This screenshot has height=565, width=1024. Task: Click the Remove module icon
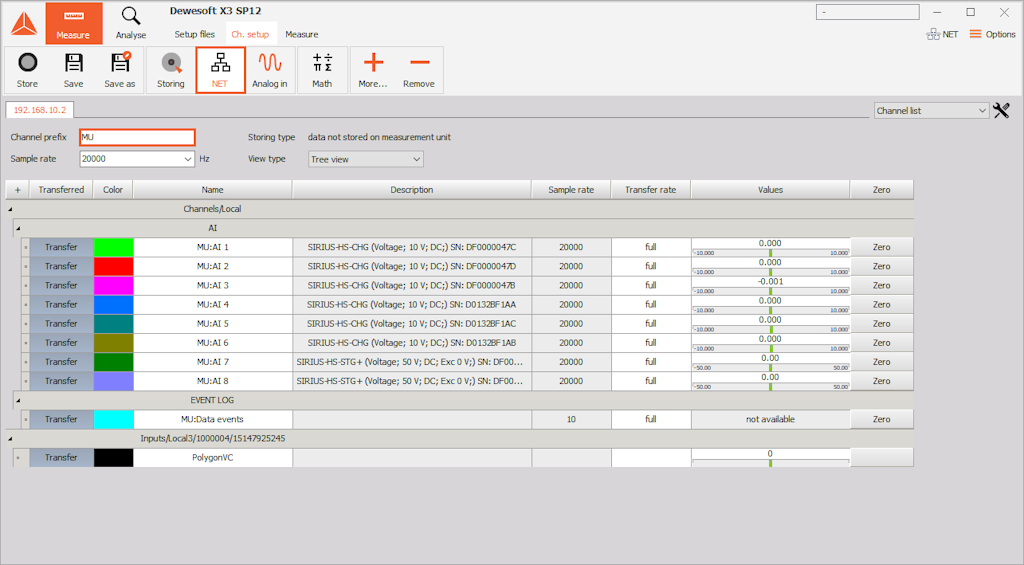coord(419,70)
